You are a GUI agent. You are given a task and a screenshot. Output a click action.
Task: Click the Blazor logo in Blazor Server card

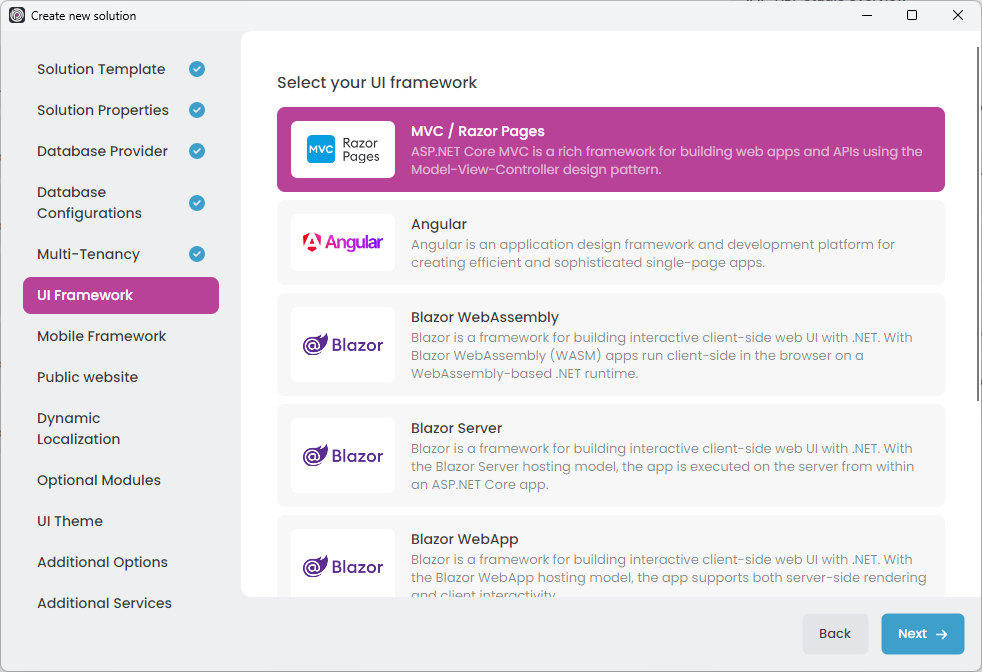343,455
